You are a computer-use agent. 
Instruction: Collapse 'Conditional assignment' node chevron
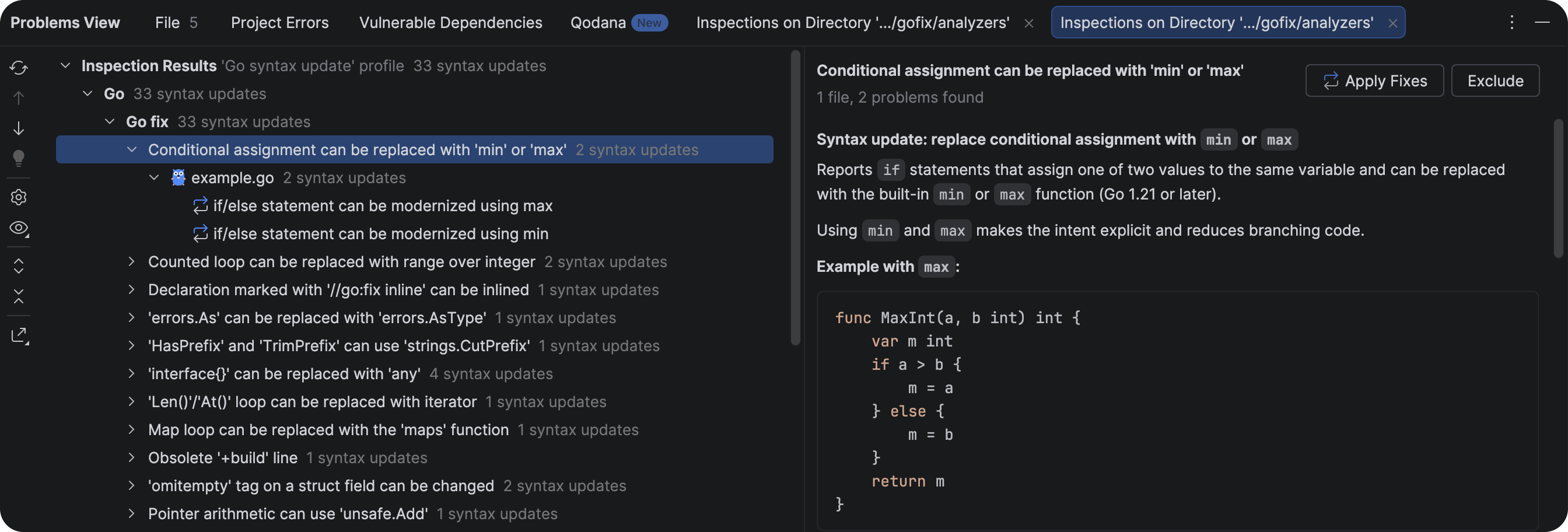(x=131, y=150)
